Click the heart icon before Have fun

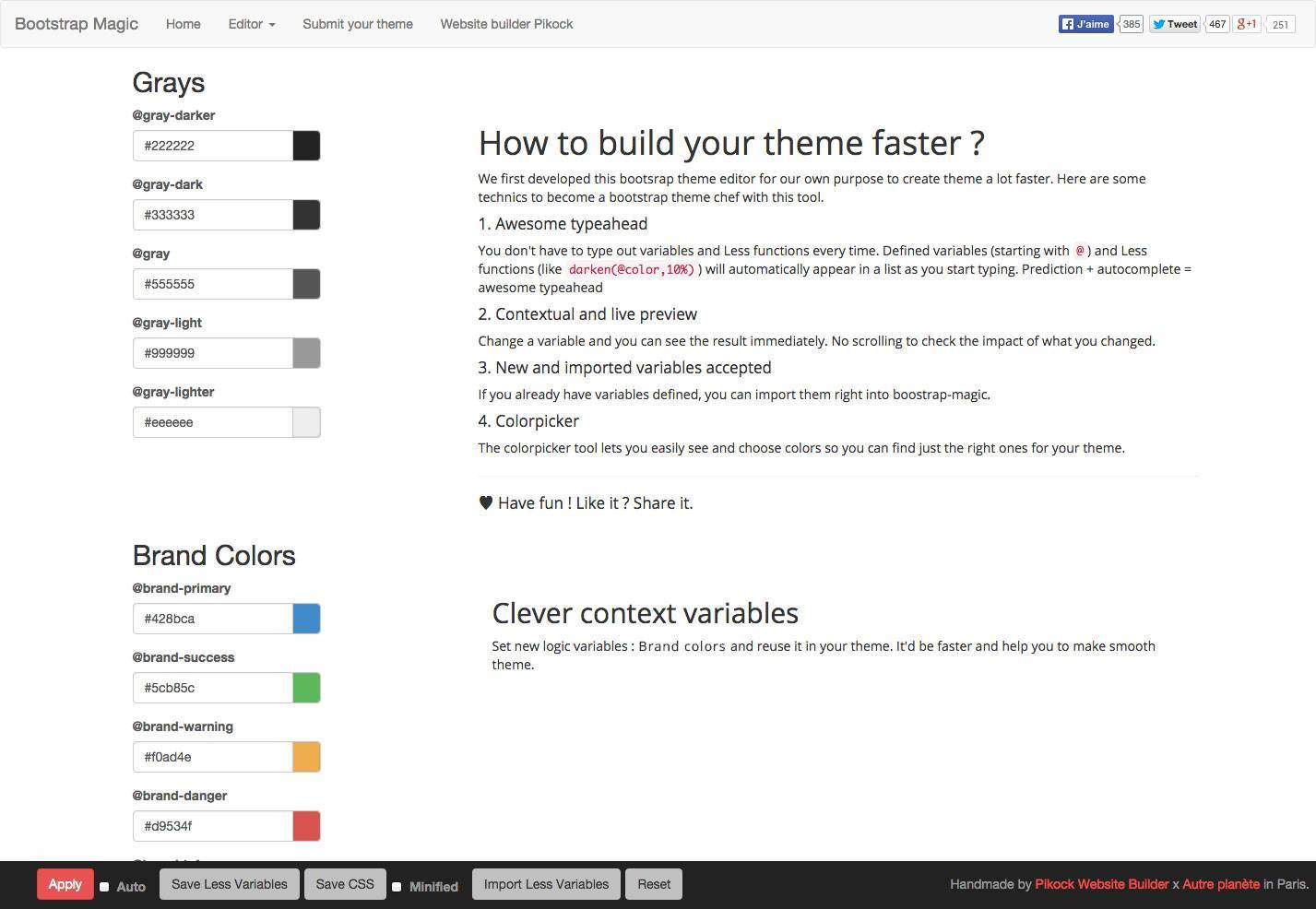(x=486, y=502)
